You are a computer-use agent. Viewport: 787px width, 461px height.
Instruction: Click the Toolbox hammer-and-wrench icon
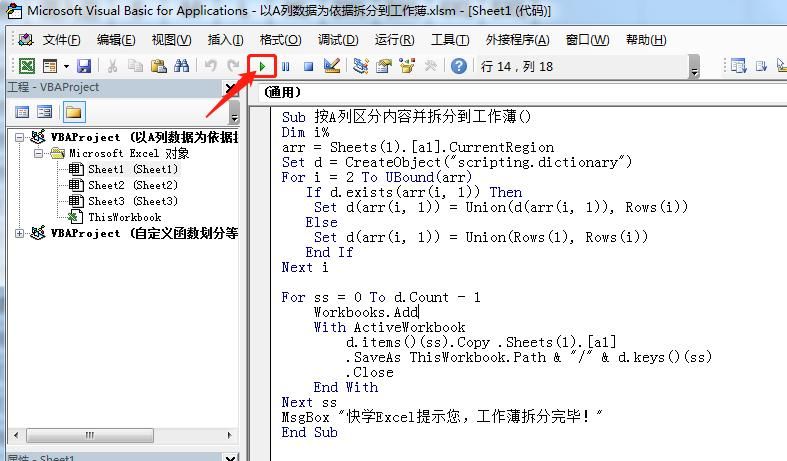coord(431,66)
